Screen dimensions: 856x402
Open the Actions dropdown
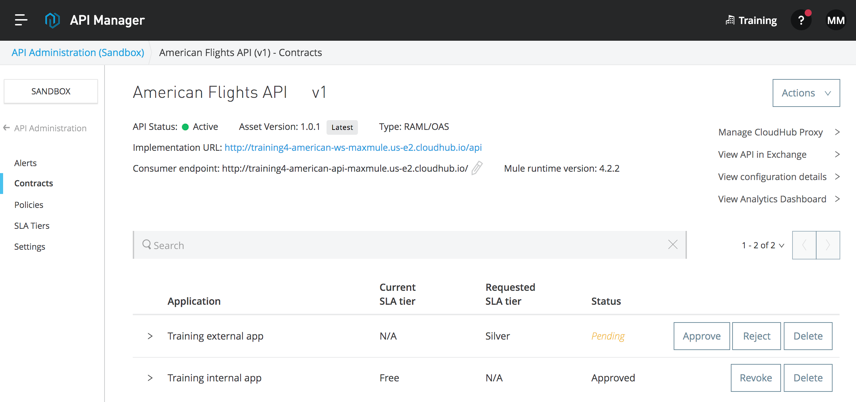805,93
